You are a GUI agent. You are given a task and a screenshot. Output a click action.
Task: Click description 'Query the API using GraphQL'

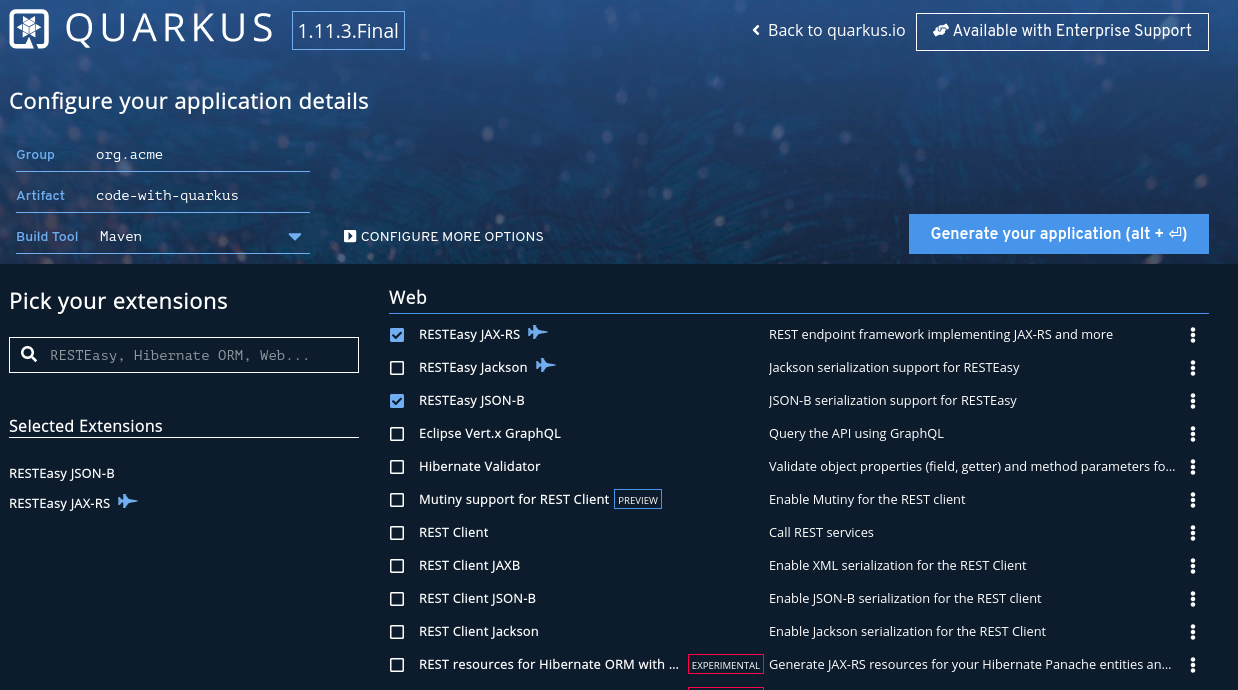(x=856, y=434)
